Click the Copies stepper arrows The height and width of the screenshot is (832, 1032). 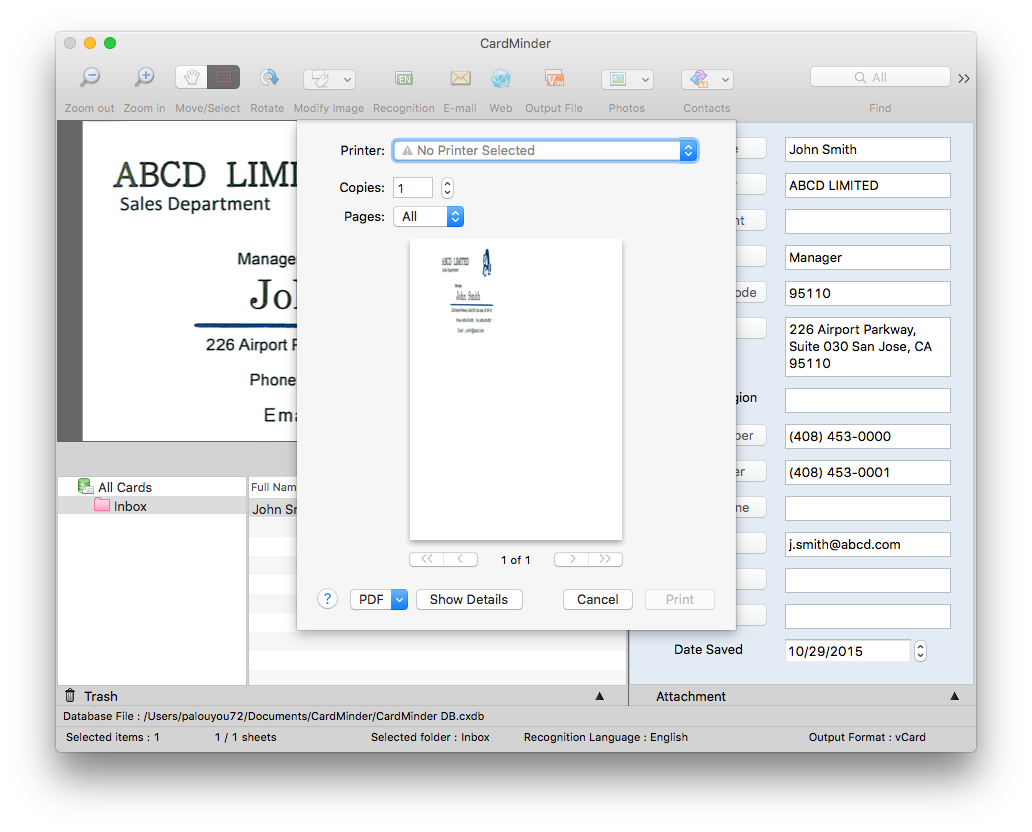point(448,188)
